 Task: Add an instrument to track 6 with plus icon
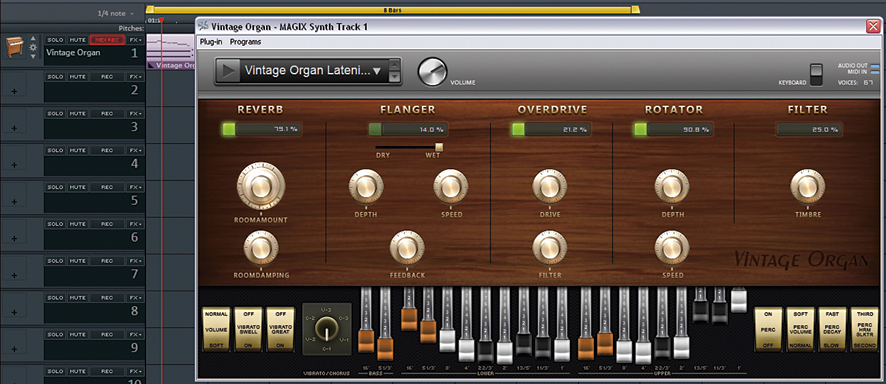tap(14, 238)
